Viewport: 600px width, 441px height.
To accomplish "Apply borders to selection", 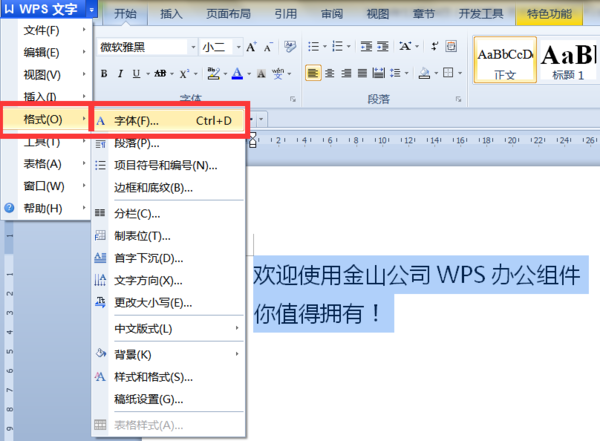I will [x=448, y=72].
